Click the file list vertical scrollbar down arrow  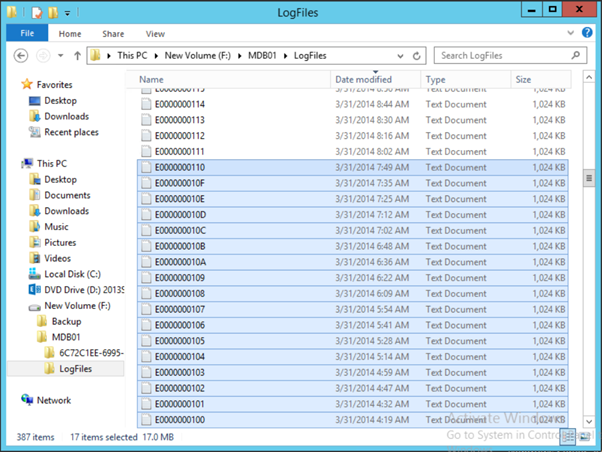(x=589, y=422)
